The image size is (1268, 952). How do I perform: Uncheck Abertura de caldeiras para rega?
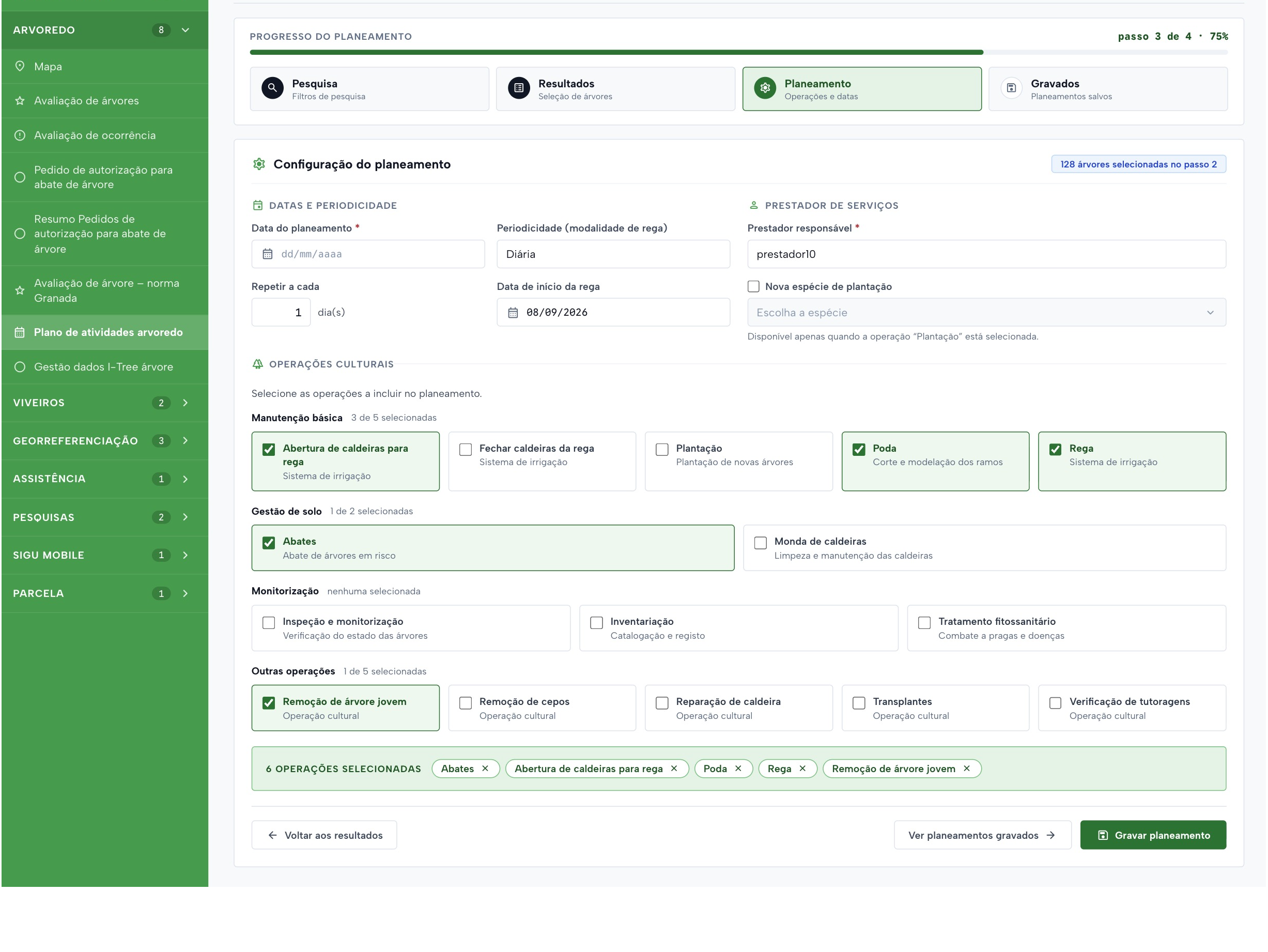[269, 450]
